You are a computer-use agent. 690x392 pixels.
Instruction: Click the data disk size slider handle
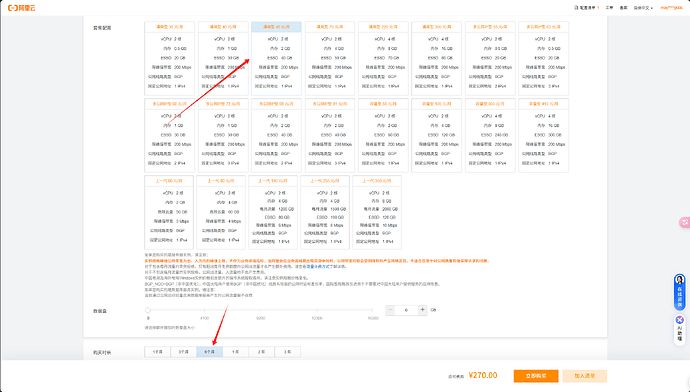click(148, 310)
